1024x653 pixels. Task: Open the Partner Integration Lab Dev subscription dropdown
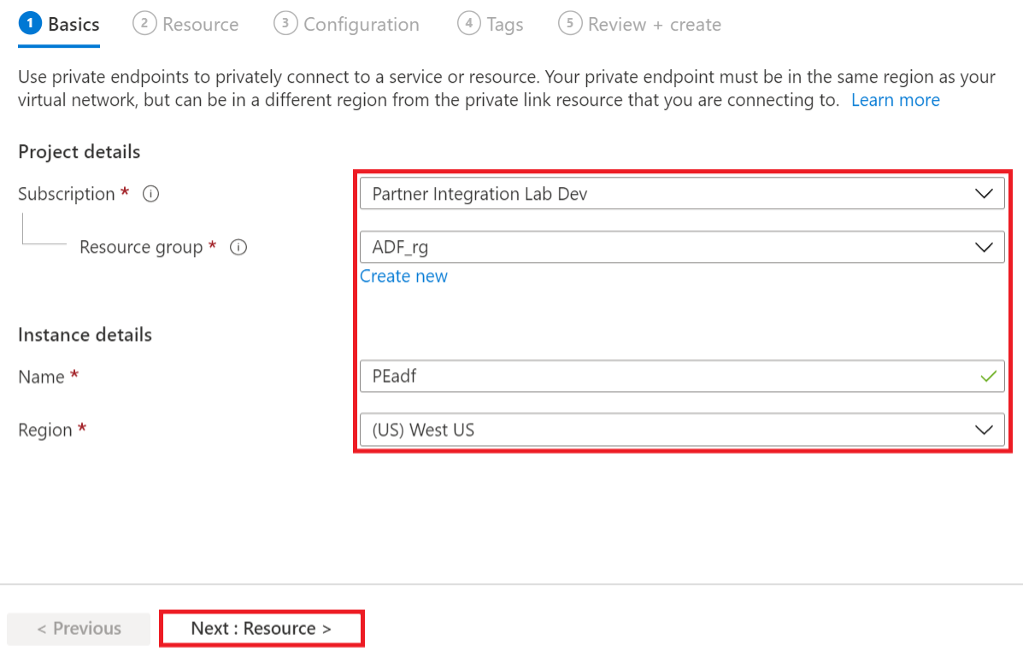click(x=680, y=194)
